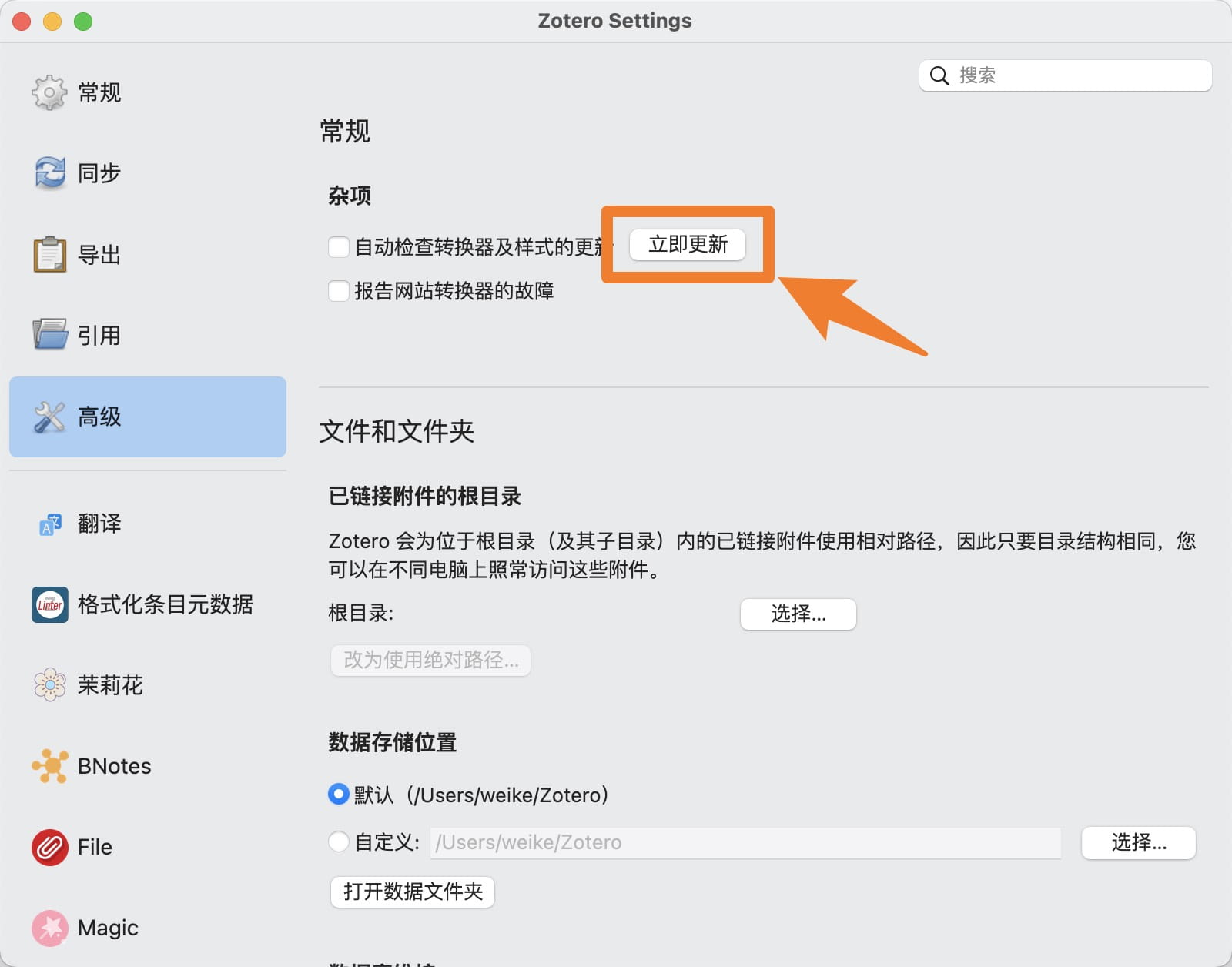Click the red paperclip File icon

[49, 847]
